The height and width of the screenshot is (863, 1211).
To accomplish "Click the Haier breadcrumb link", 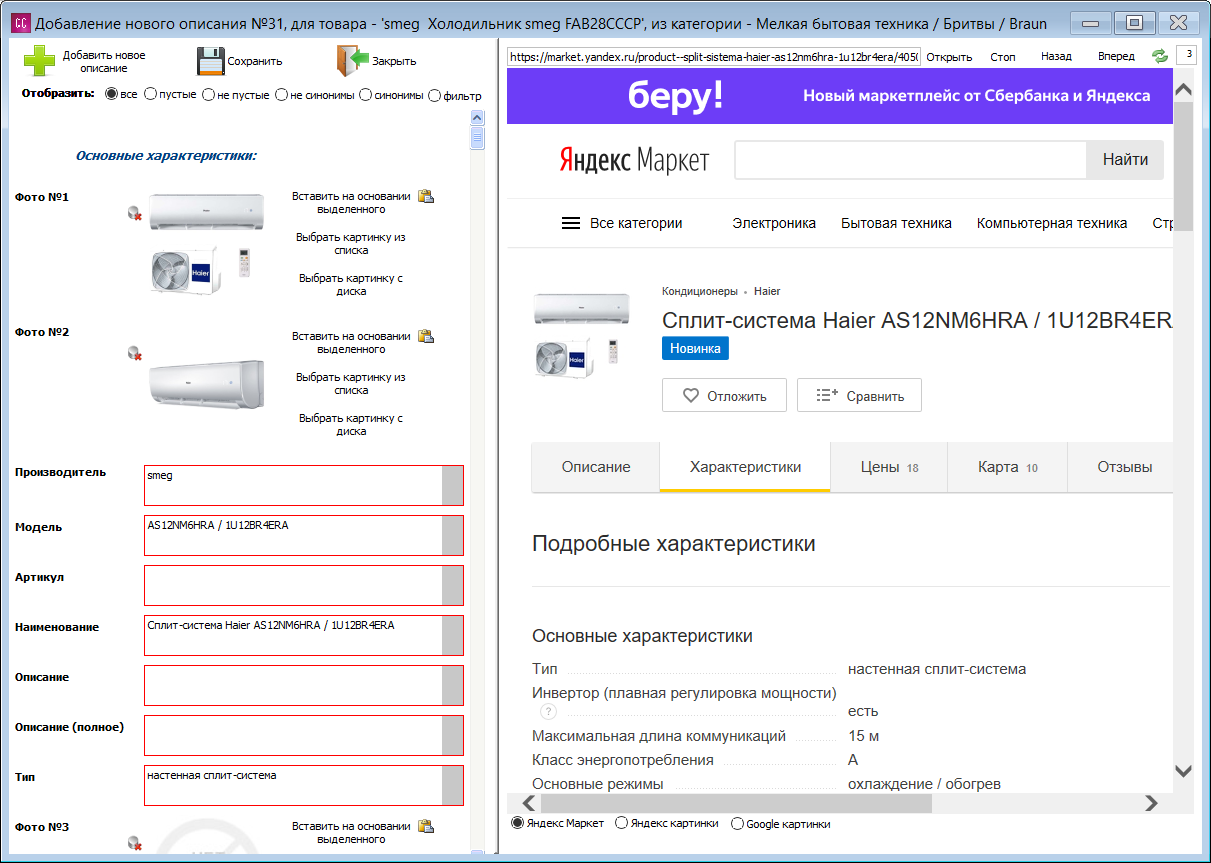I will point(767,291).
